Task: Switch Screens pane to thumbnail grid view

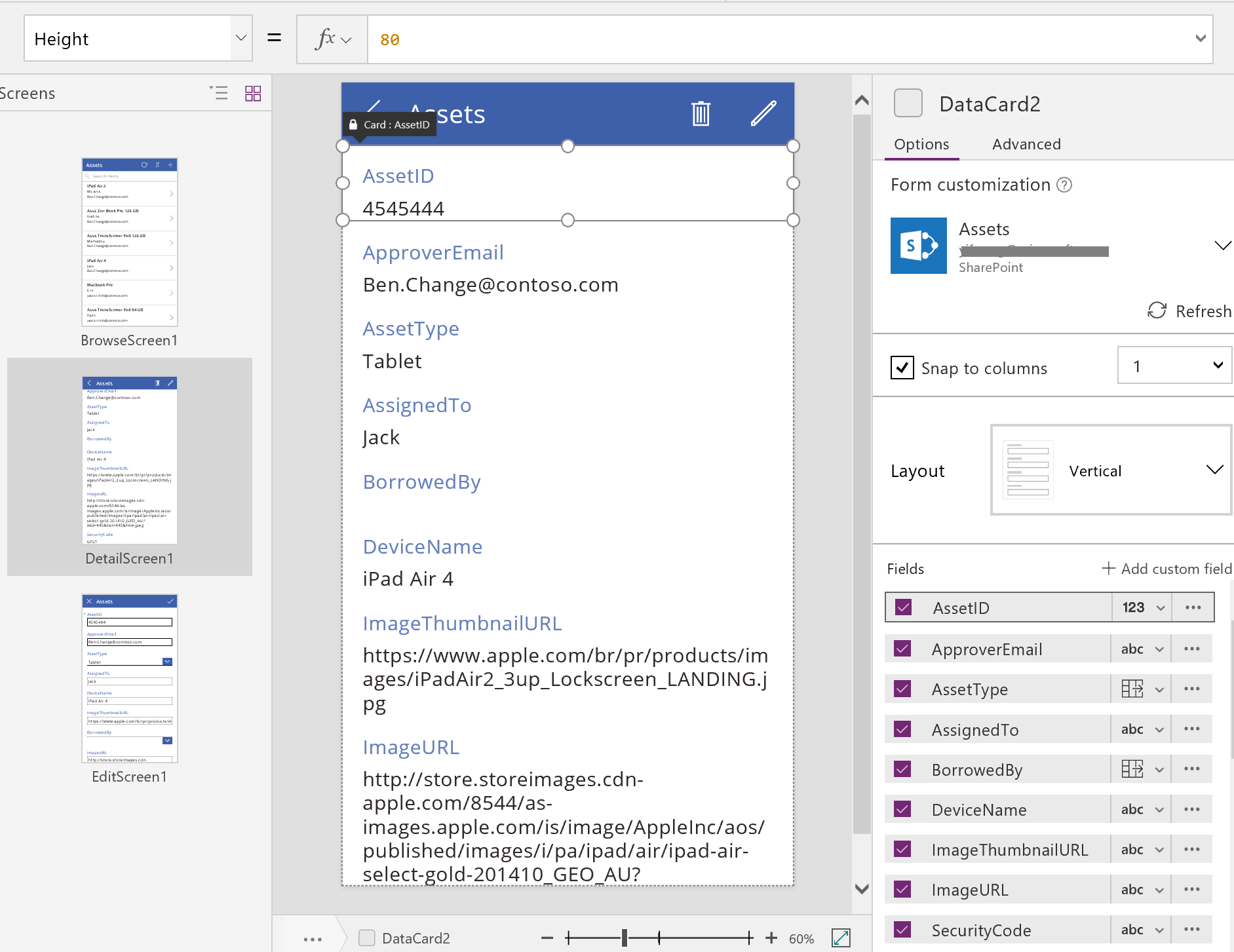Action: (x=253, y=94)
